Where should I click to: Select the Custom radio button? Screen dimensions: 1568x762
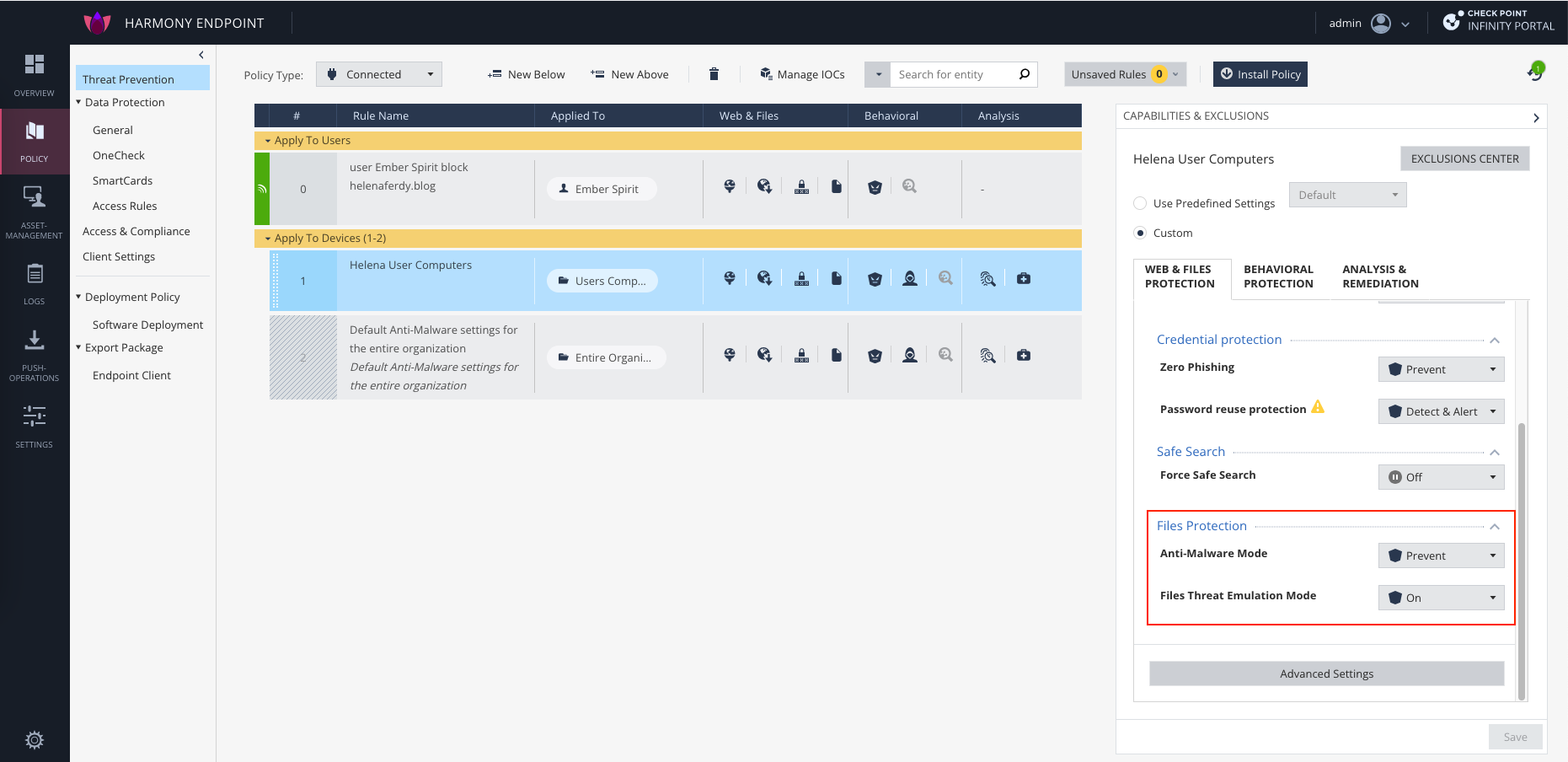[x=1140, y=233]
